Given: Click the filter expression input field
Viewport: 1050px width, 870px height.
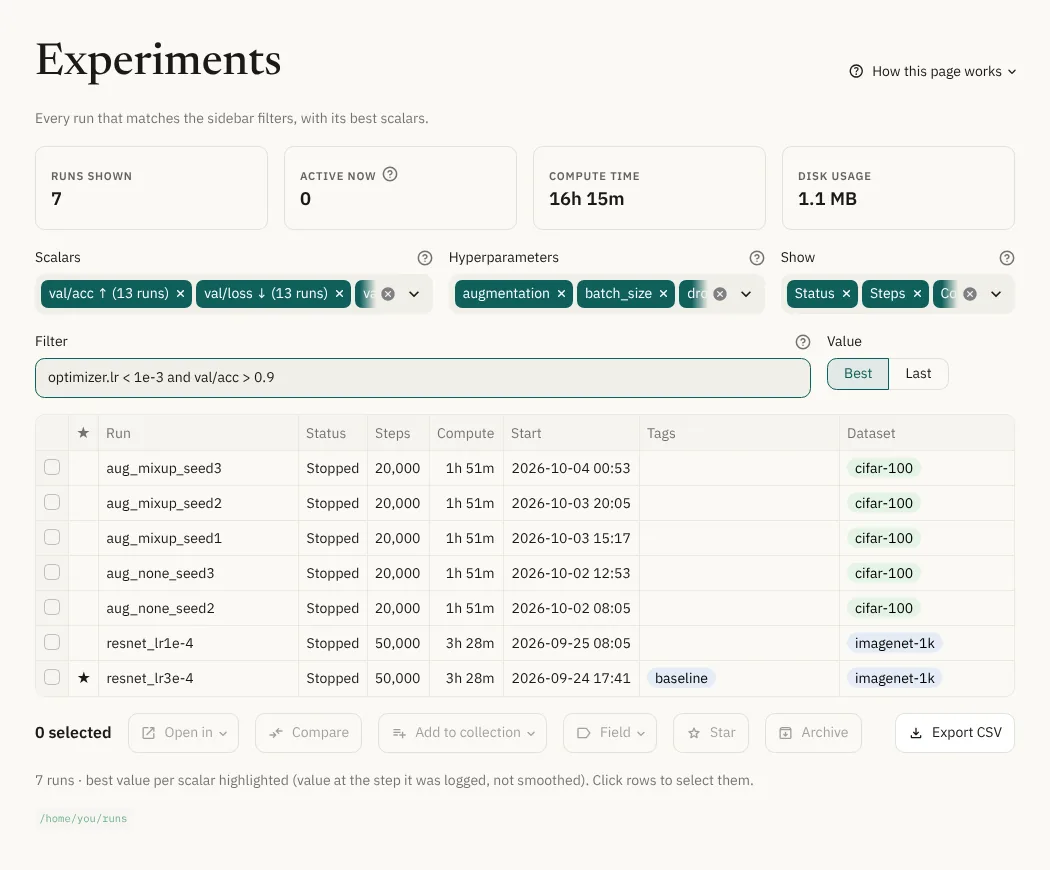Looking at the screenshot, I should [423, 378].
